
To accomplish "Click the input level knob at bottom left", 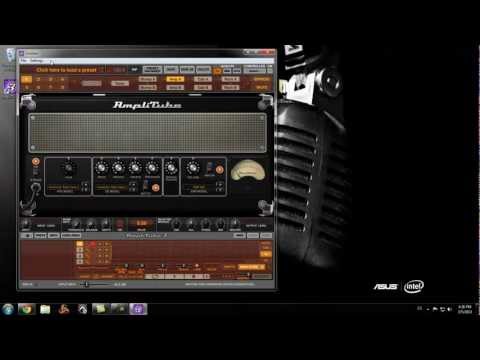I will [x=26, y=224].
